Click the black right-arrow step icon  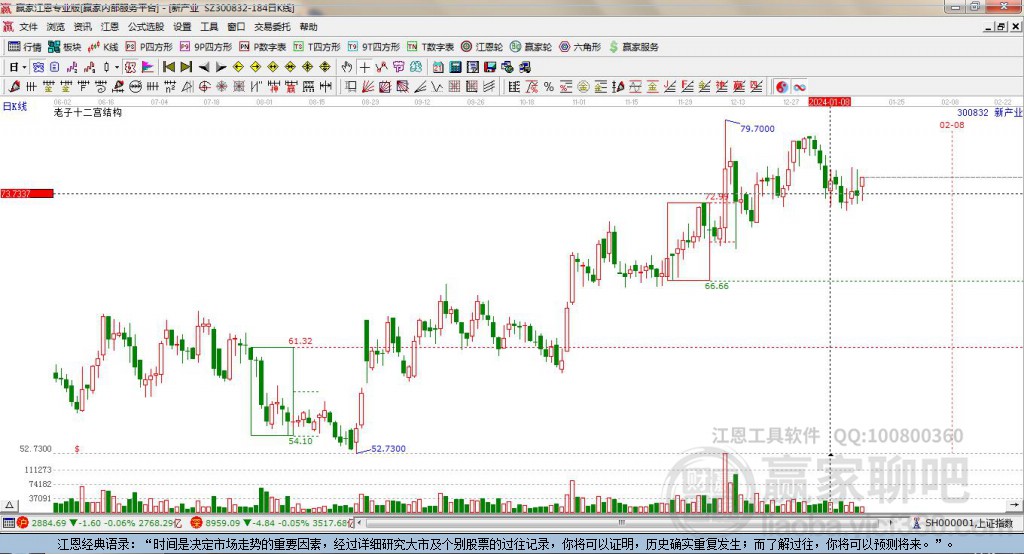[x=221, y=67]
